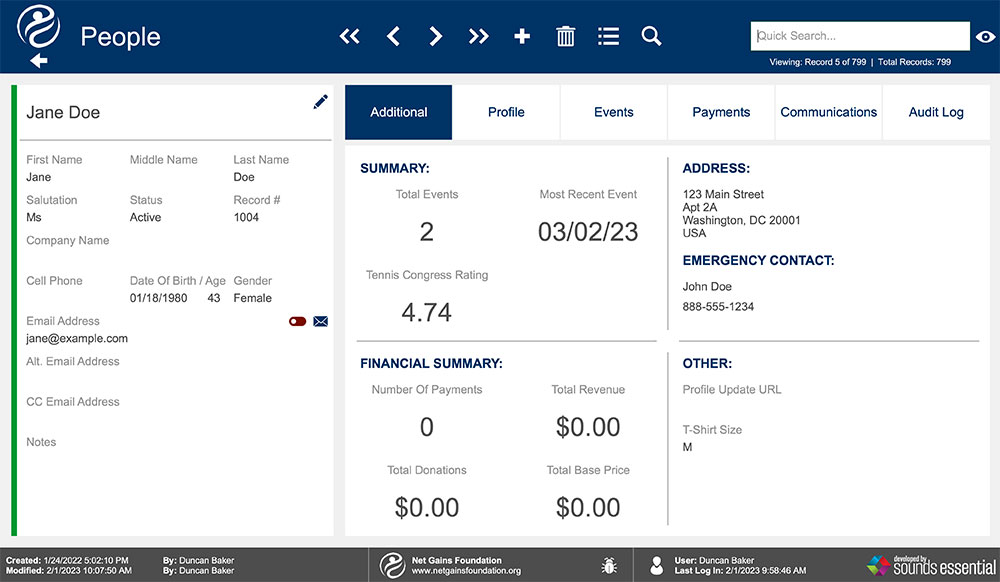Toggle eye icon beside Quick Search
Image resolution: width=1000 pixels, height=582 pixels.
coord(985,37)
